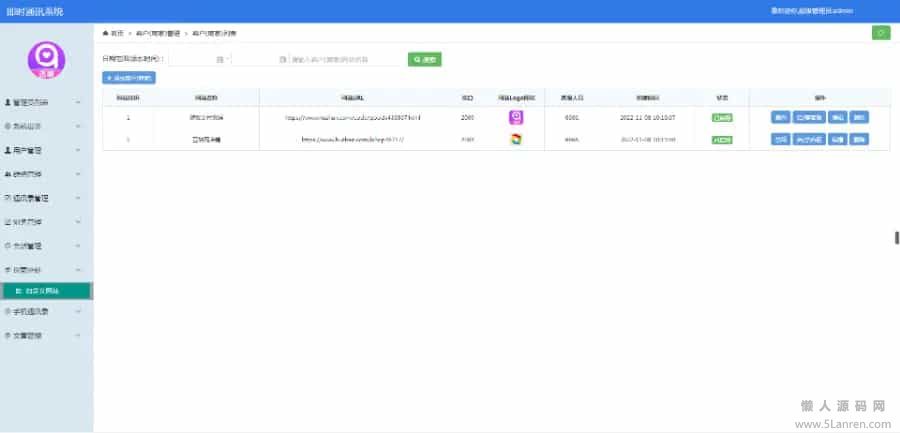Image resolution: width=900 pixels, height=433 pixels.
Task: Click the green status badge in the second row
Action: [722, 140]
